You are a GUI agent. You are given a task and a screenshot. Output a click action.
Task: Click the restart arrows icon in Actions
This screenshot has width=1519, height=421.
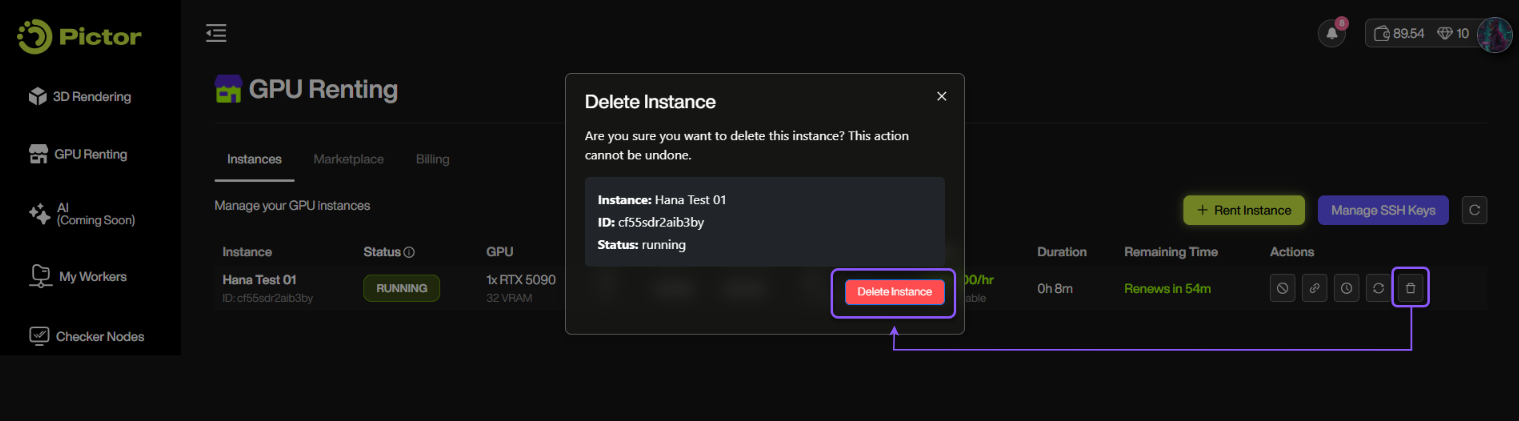click(x=1378, y=288)
